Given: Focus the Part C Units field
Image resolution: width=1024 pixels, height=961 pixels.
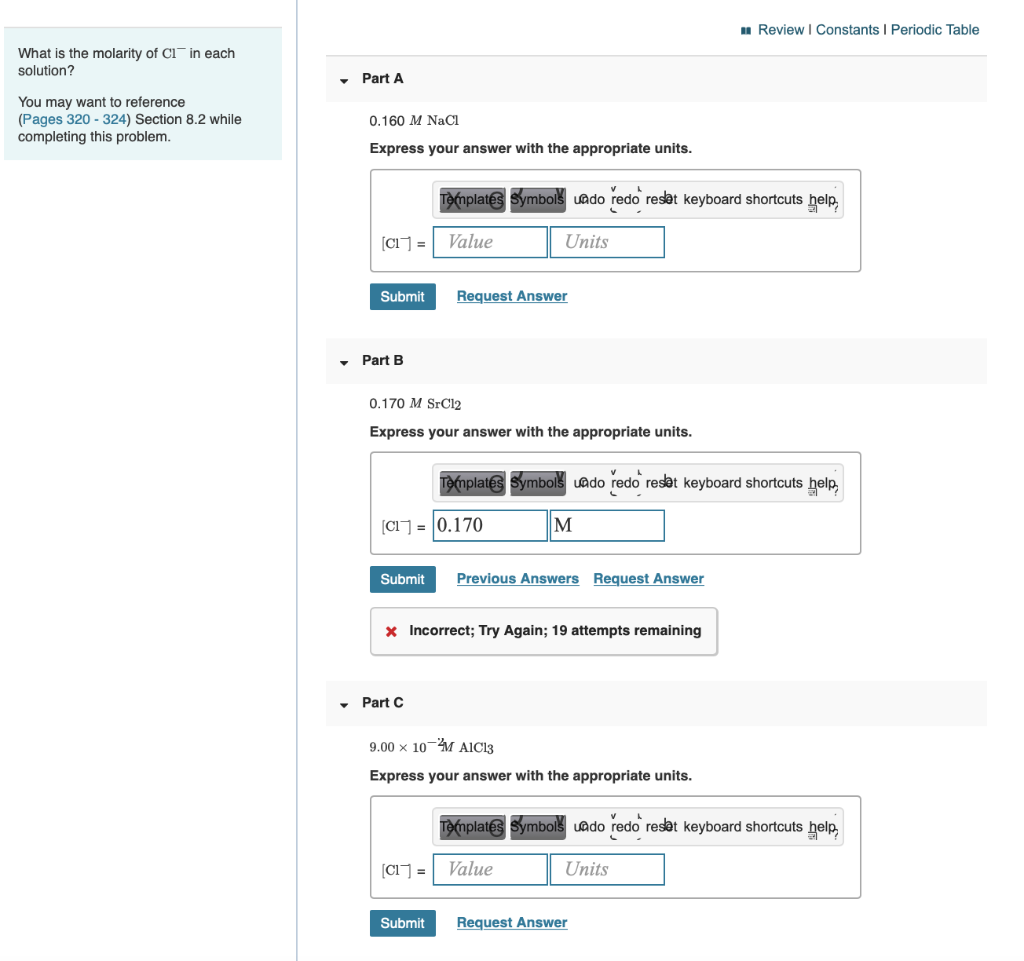Looking at the screenshot, I should pos(607,870).
